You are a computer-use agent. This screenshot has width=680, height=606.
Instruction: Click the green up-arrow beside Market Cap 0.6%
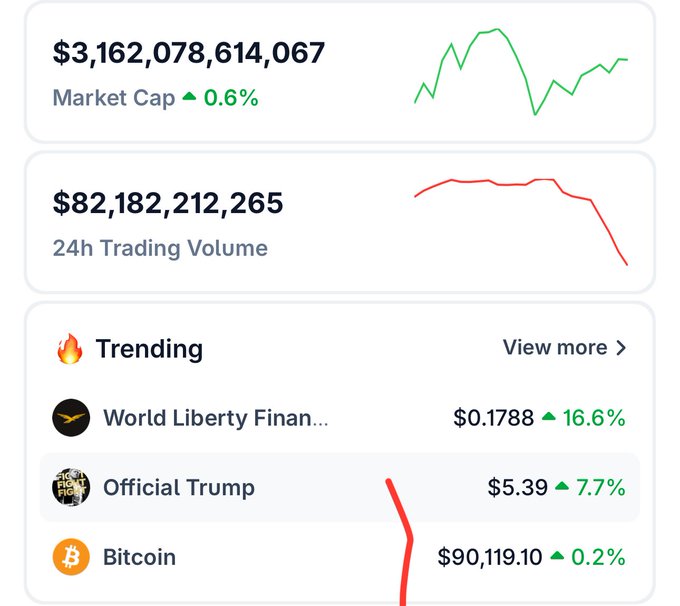189,97
